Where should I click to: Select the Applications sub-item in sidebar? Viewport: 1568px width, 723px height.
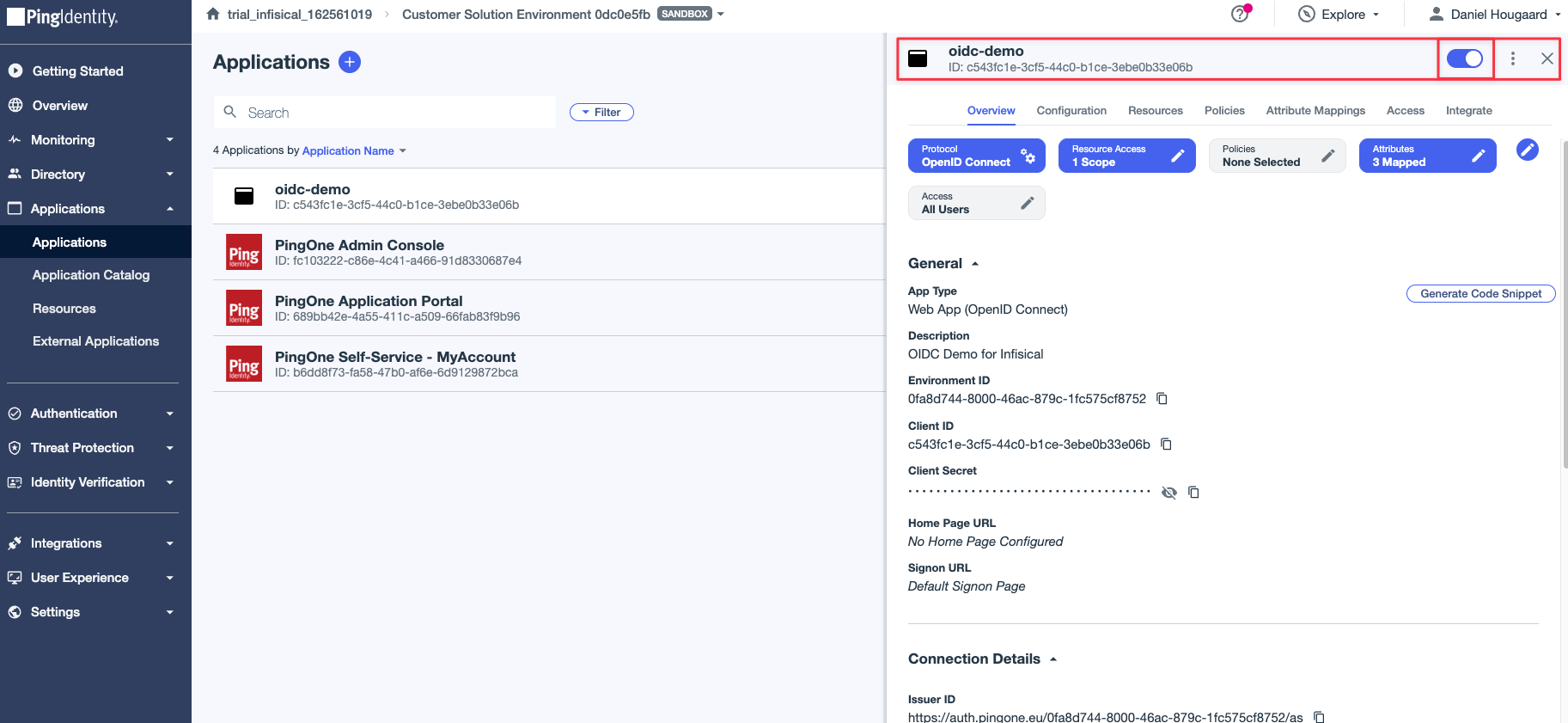coord(95,242)
